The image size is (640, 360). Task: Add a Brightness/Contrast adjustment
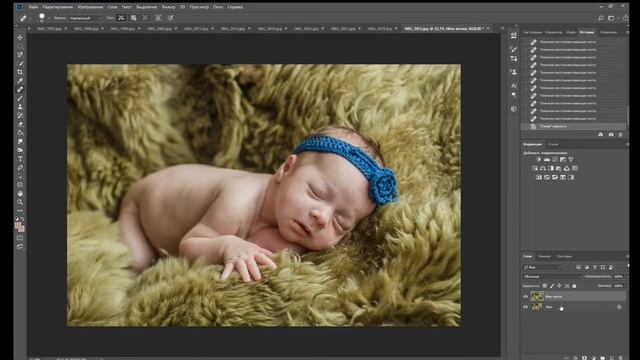coord(539,159)
